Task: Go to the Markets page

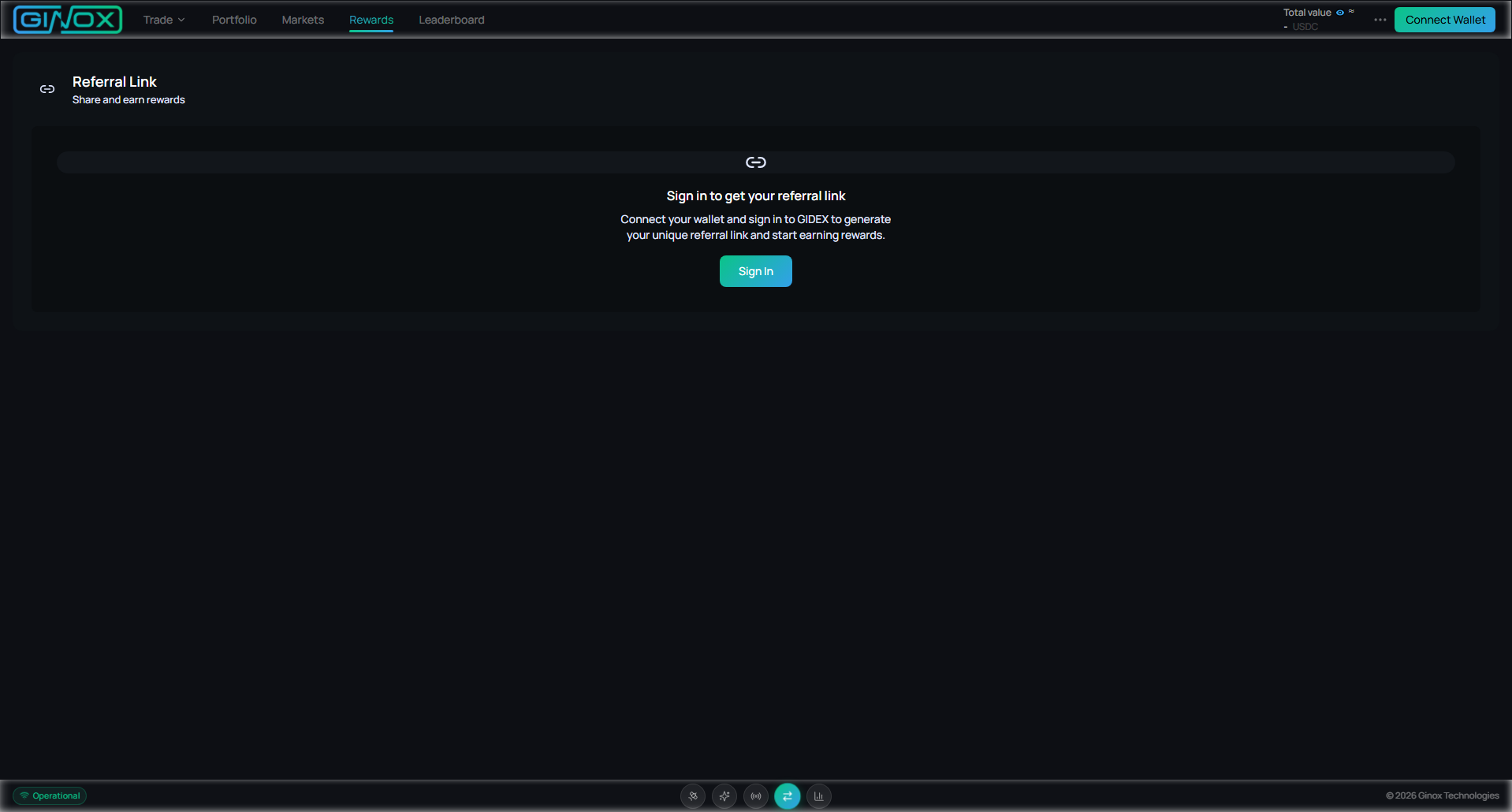Action: (x=303, y=20)
